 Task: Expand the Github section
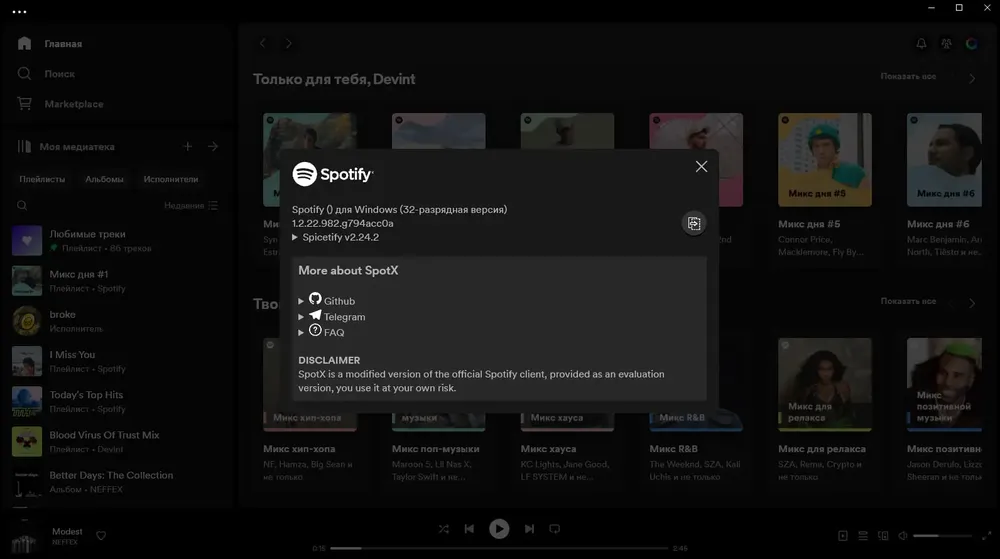point(327,300)
